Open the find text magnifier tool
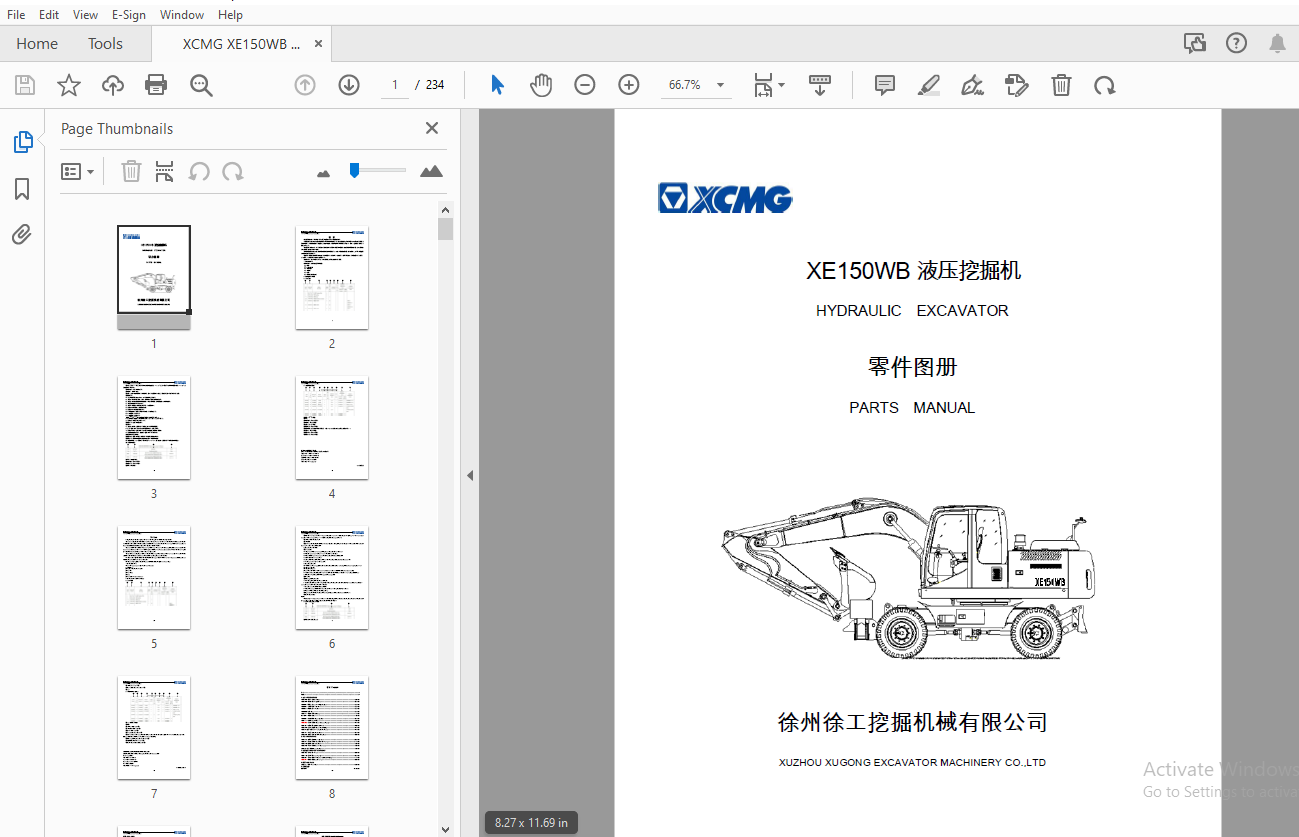Image resolution: width=1299 pixels, height=837 pixels. click(201, 85)
